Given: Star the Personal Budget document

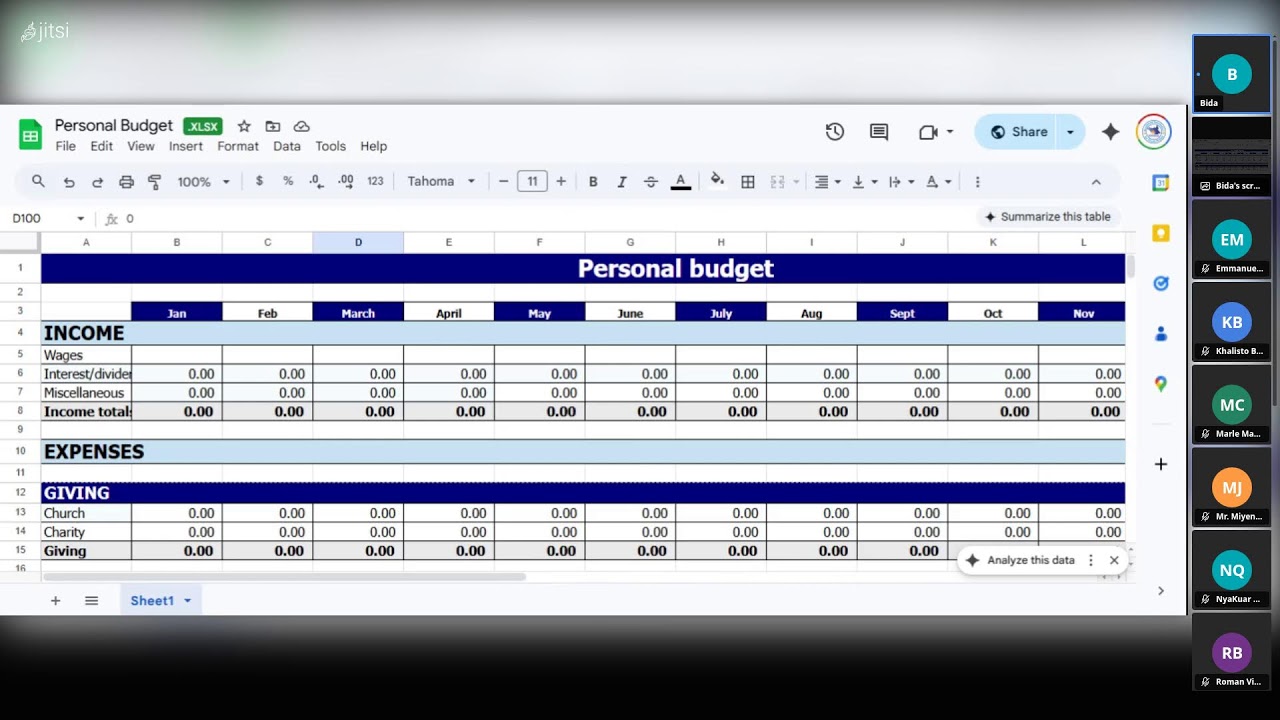Looking at the screenshot, I should pyautogui.click(x=244, y=126).
